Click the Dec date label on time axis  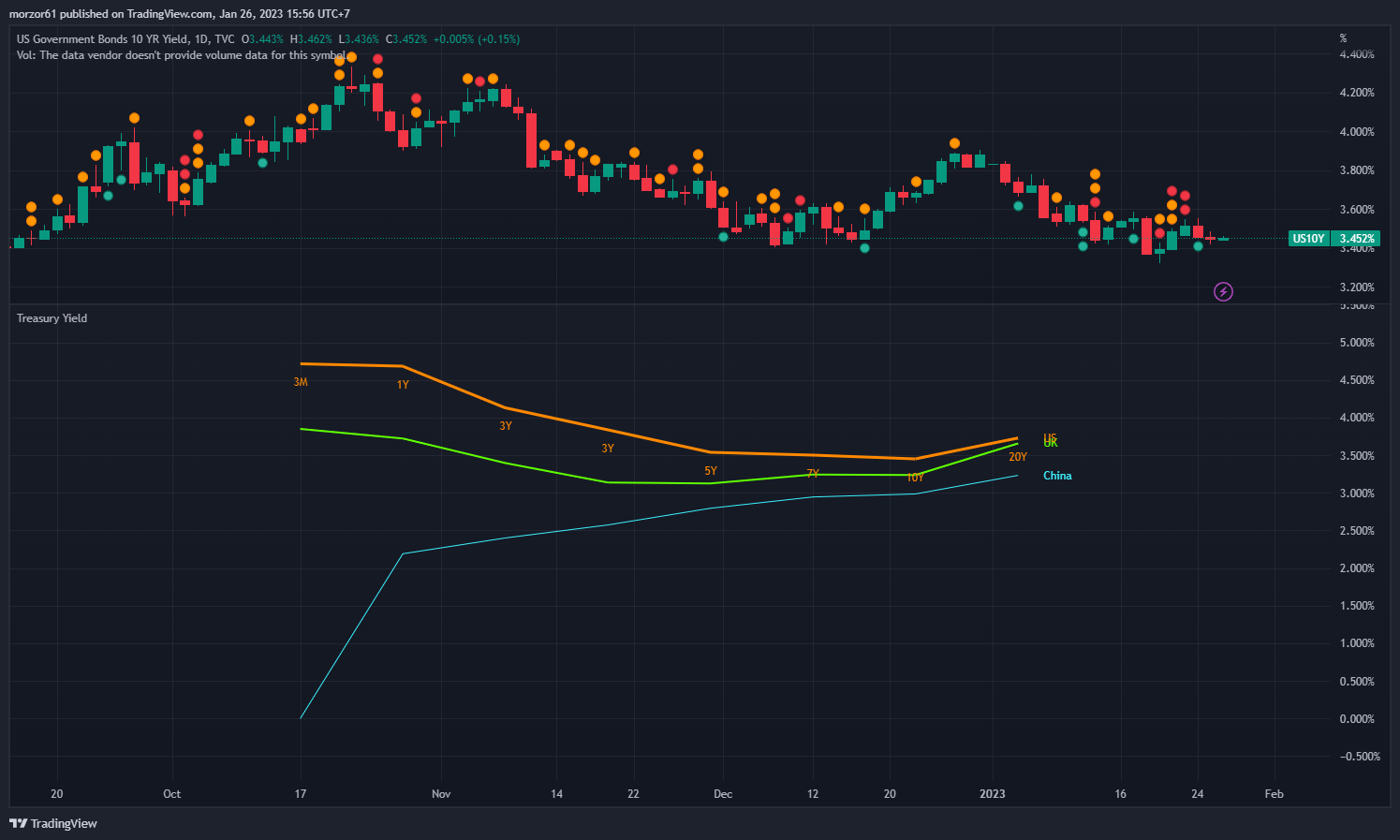tap(723, 794)
